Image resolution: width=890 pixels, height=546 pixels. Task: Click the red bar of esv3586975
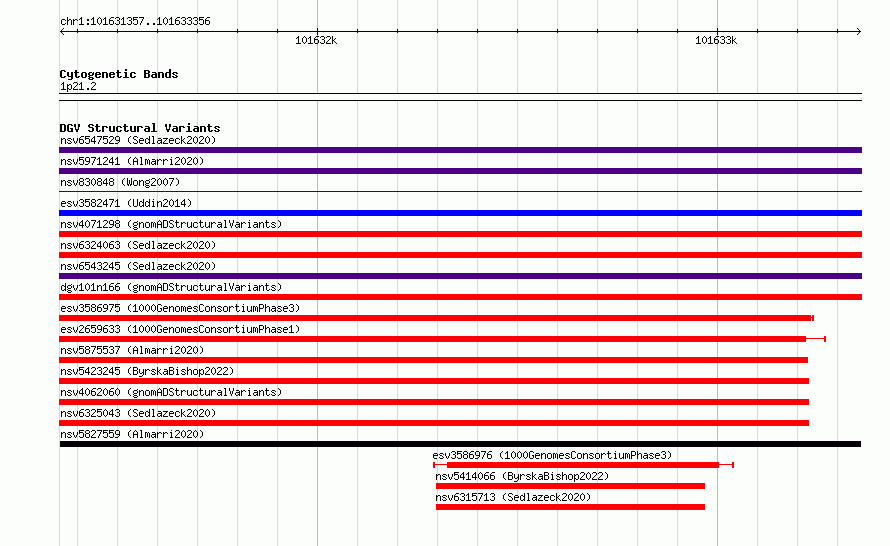tap(436, 318)
